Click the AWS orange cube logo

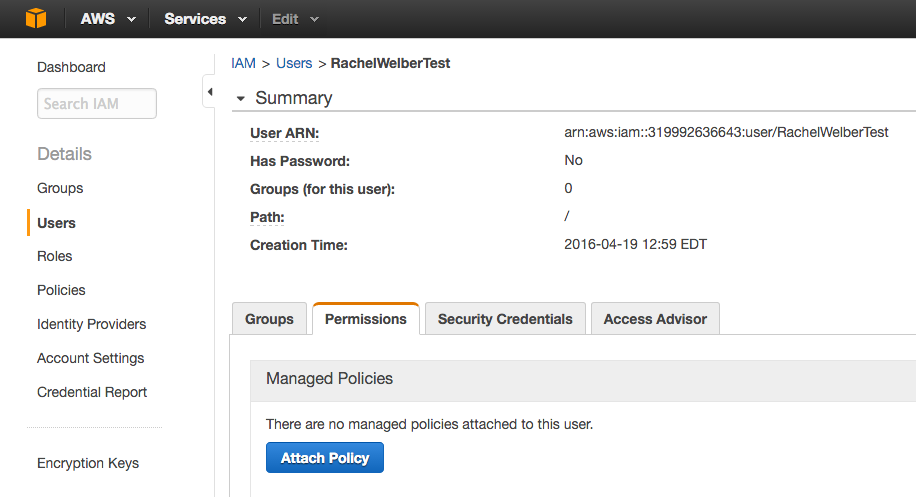pos(36,19)
